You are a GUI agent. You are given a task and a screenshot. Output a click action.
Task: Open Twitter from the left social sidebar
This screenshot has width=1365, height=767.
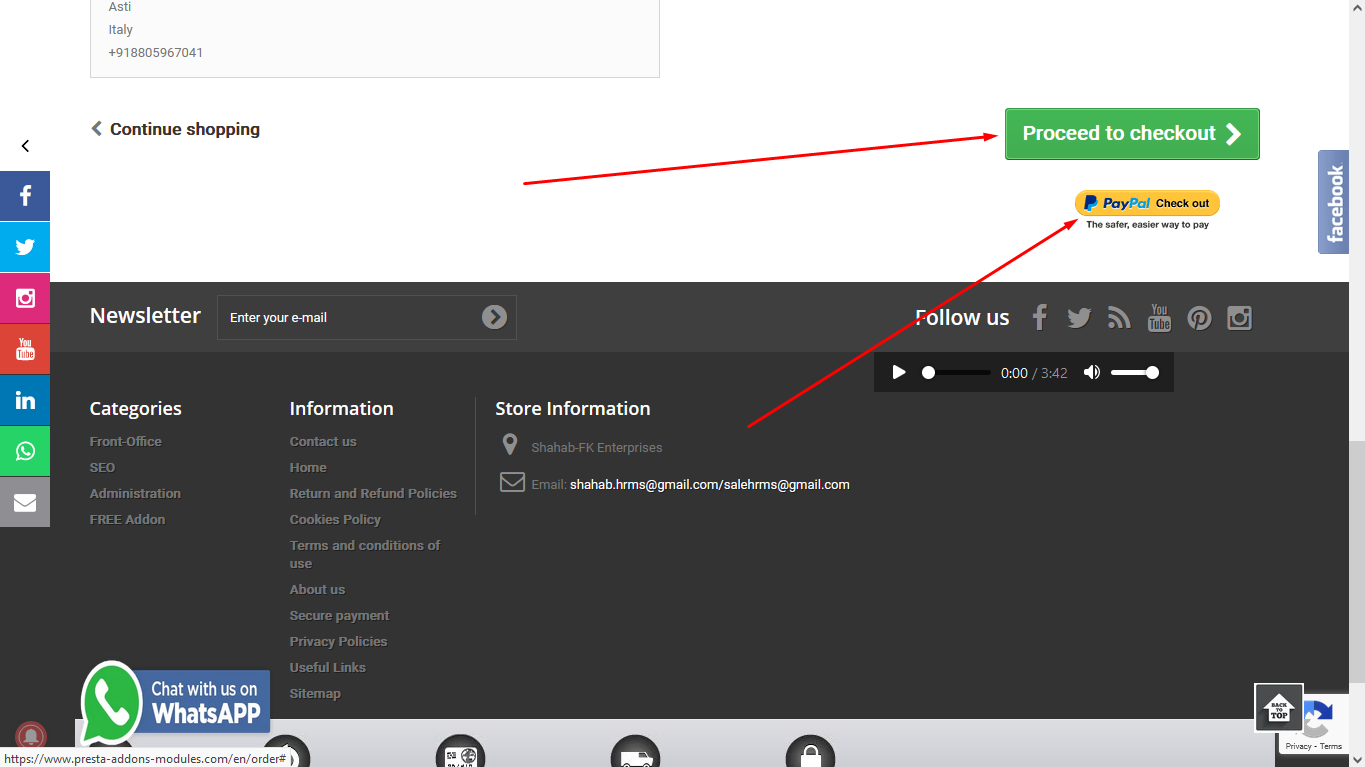[25, 247]
